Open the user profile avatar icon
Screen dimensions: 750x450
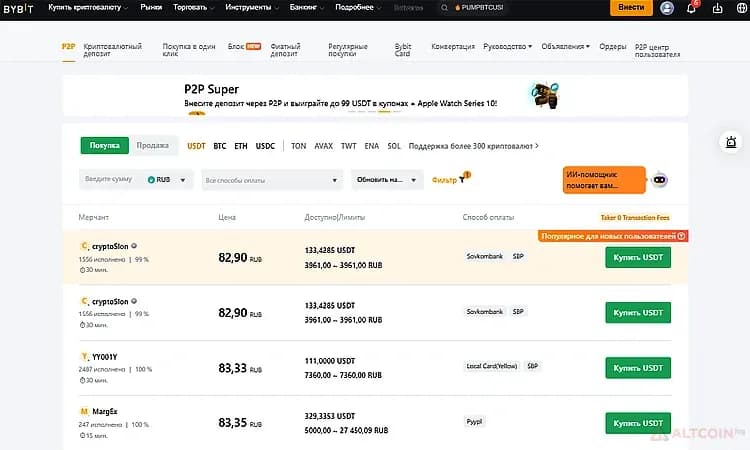(667, 8)
